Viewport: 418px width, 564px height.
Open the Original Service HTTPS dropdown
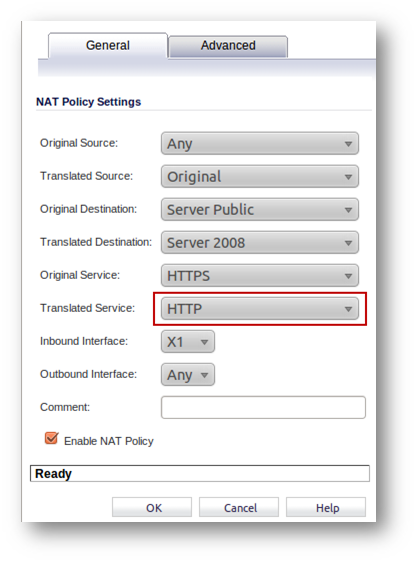(x=260, y=276)
